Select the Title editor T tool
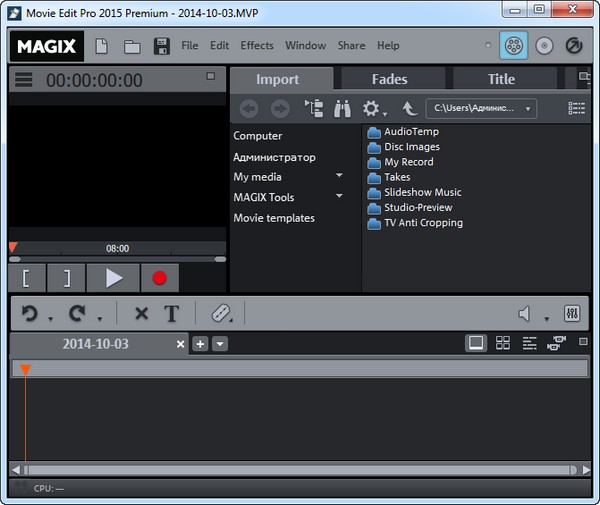 click(x=171, y=314)
